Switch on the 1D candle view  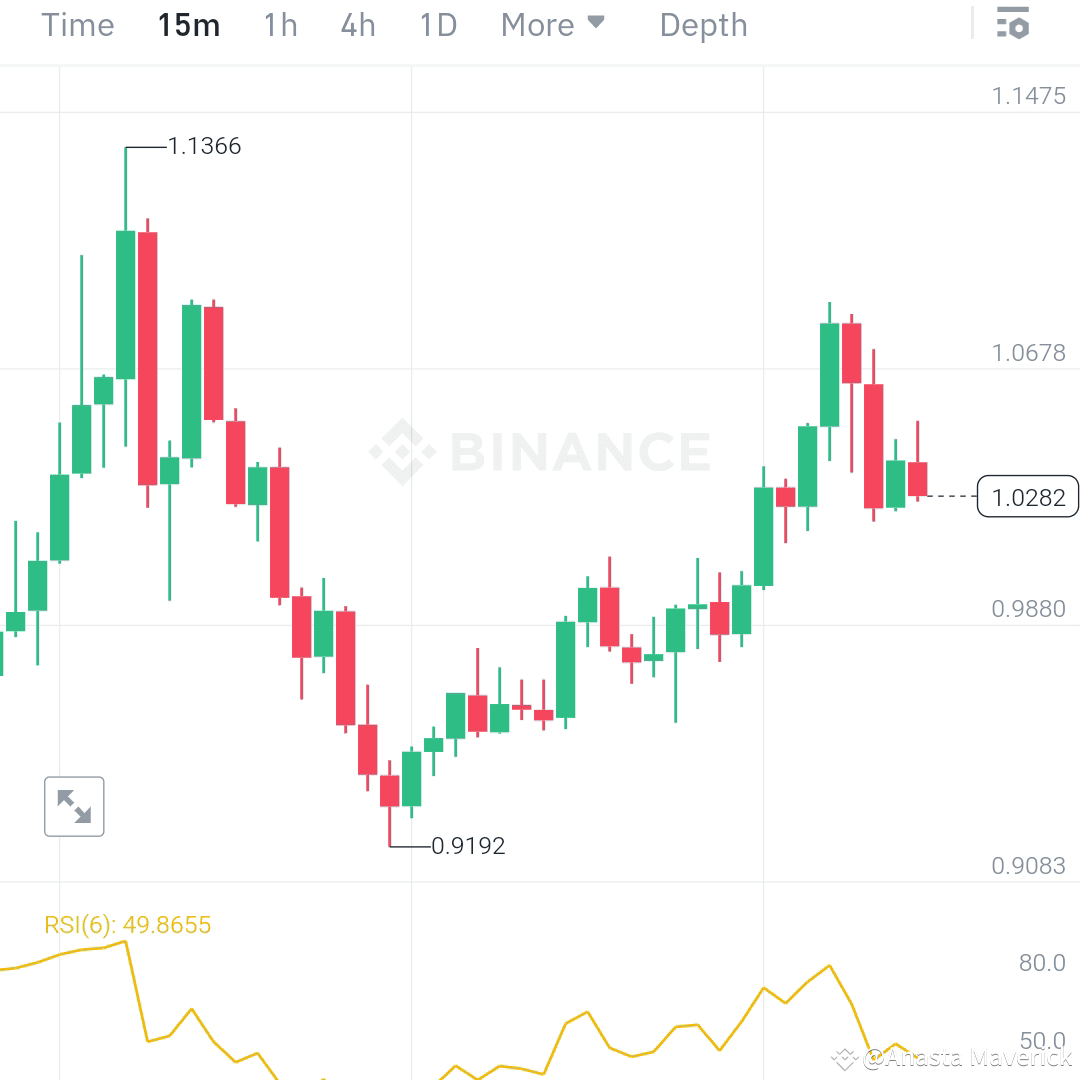437,25
